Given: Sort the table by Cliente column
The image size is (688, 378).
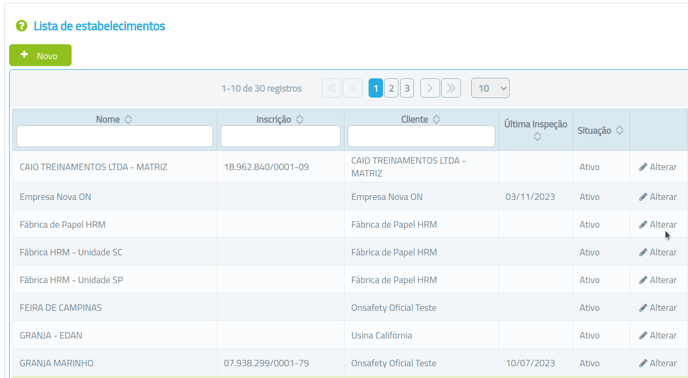Looking at the screenshot, I should point(436,119).
